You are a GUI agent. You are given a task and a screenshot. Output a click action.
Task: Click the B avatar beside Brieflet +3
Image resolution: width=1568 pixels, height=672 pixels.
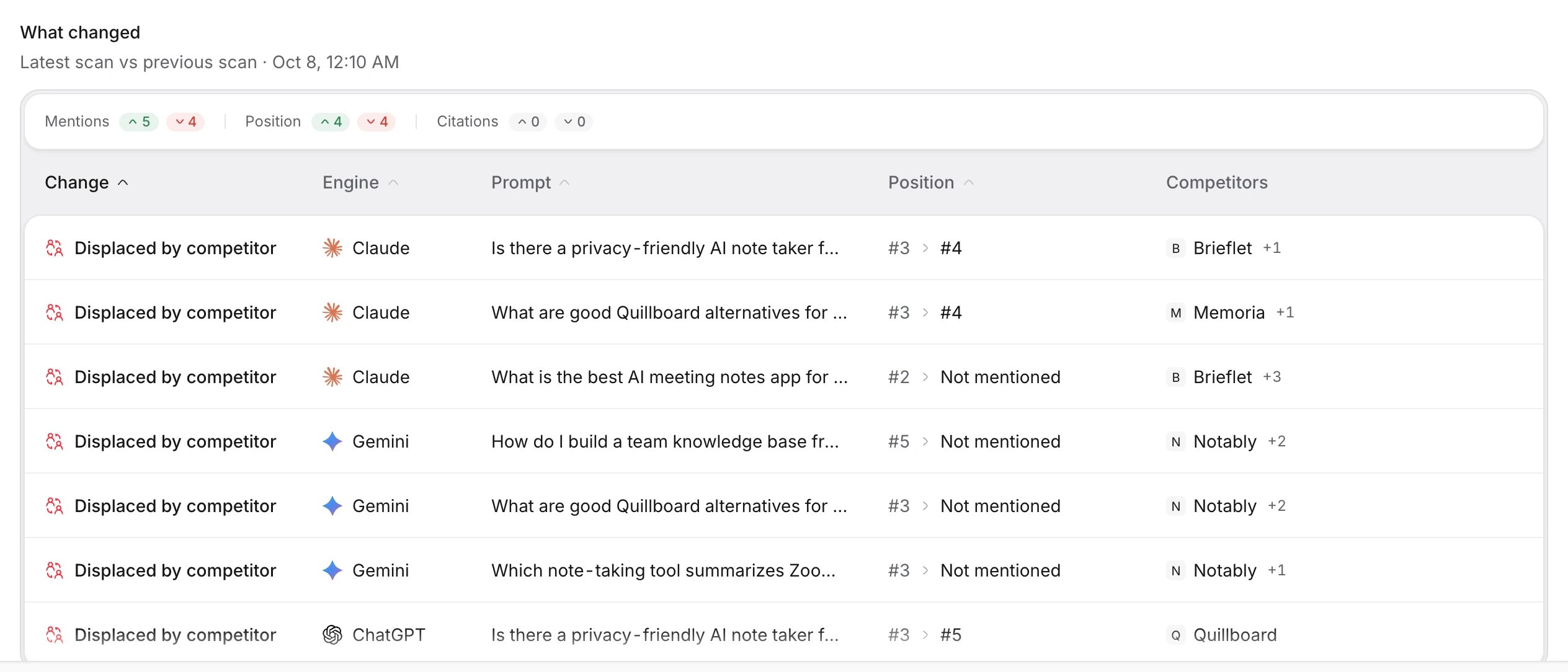[1175, 377]
